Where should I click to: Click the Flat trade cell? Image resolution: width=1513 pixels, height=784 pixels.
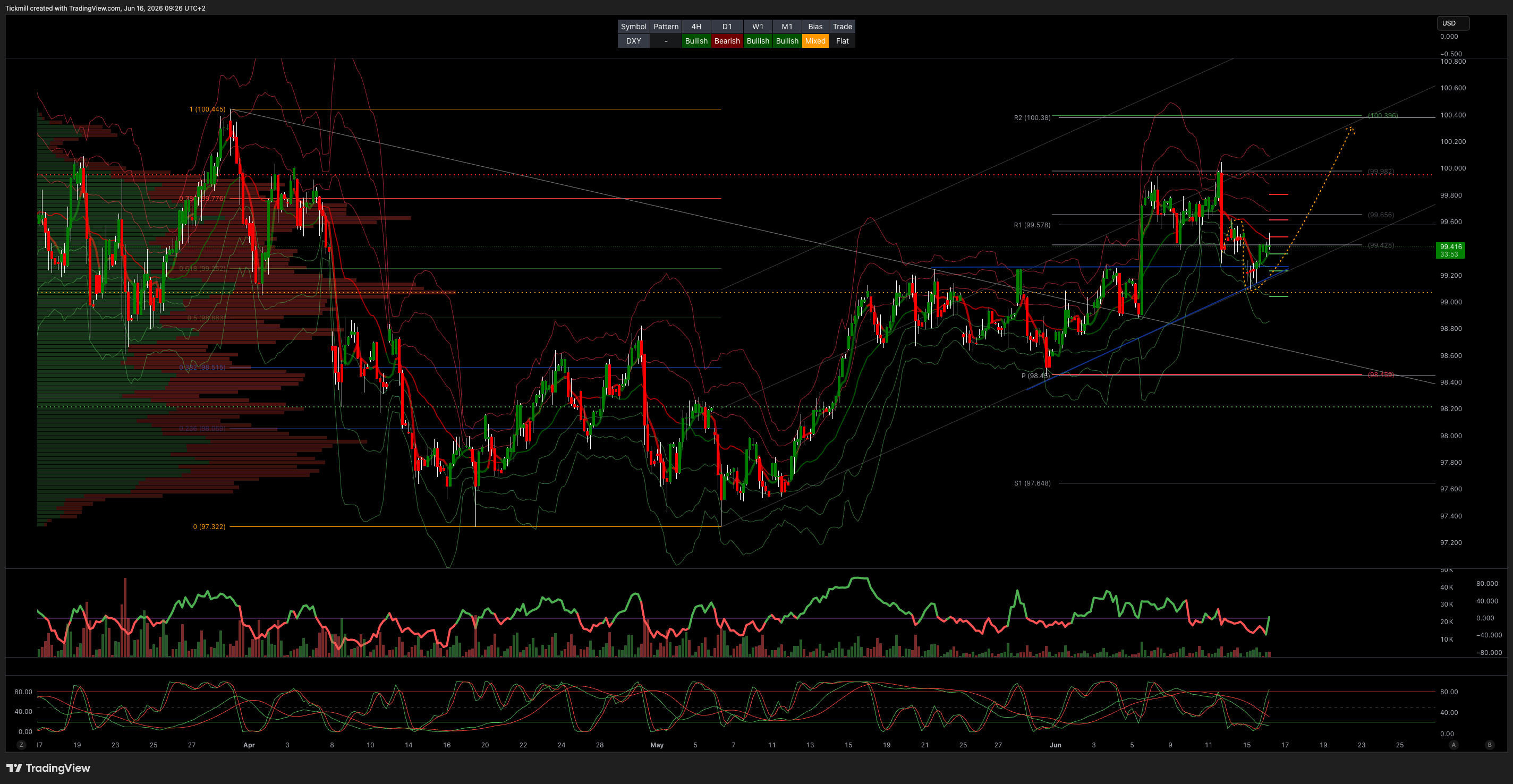[x=842, y=41]
